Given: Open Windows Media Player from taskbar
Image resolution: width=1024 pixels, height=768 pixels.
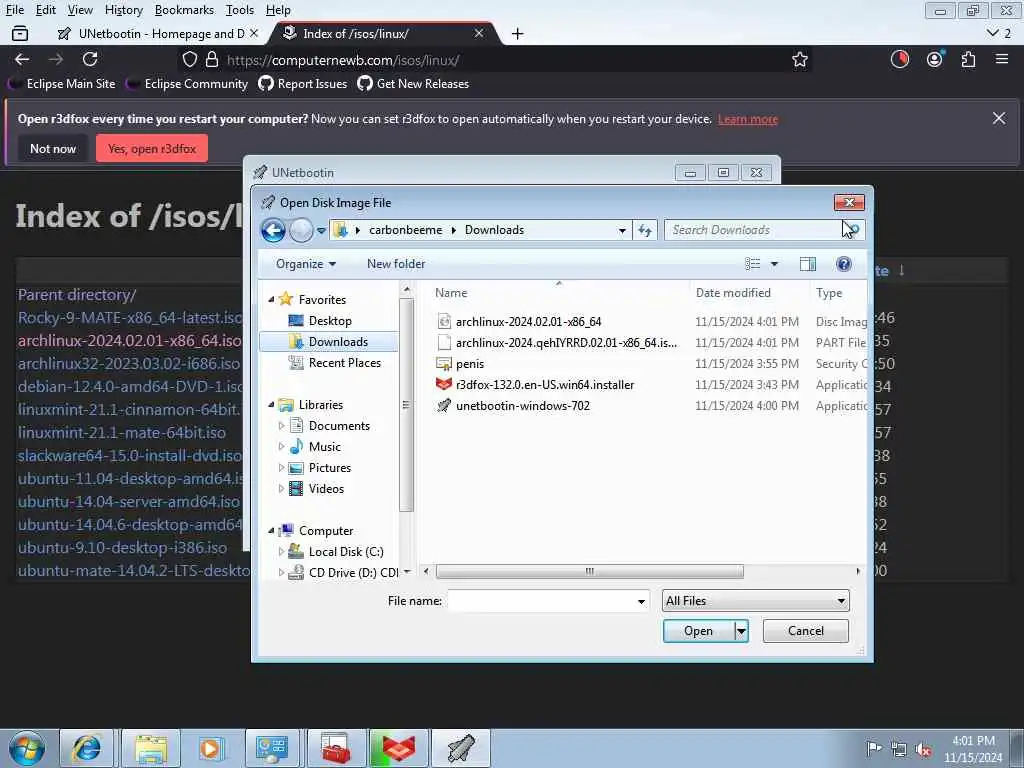Looking at the screenshot, I should tap(210, 748).
